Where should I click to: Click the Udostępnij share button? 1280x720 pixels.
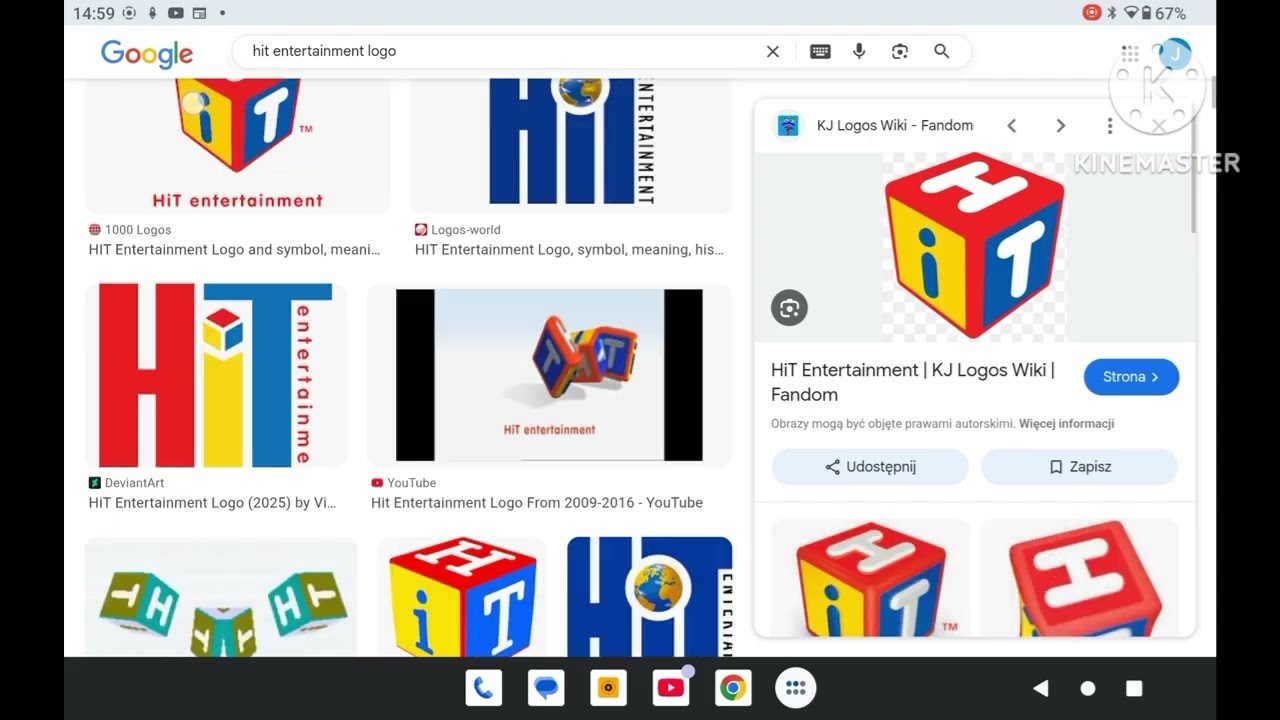coord(870,467)
